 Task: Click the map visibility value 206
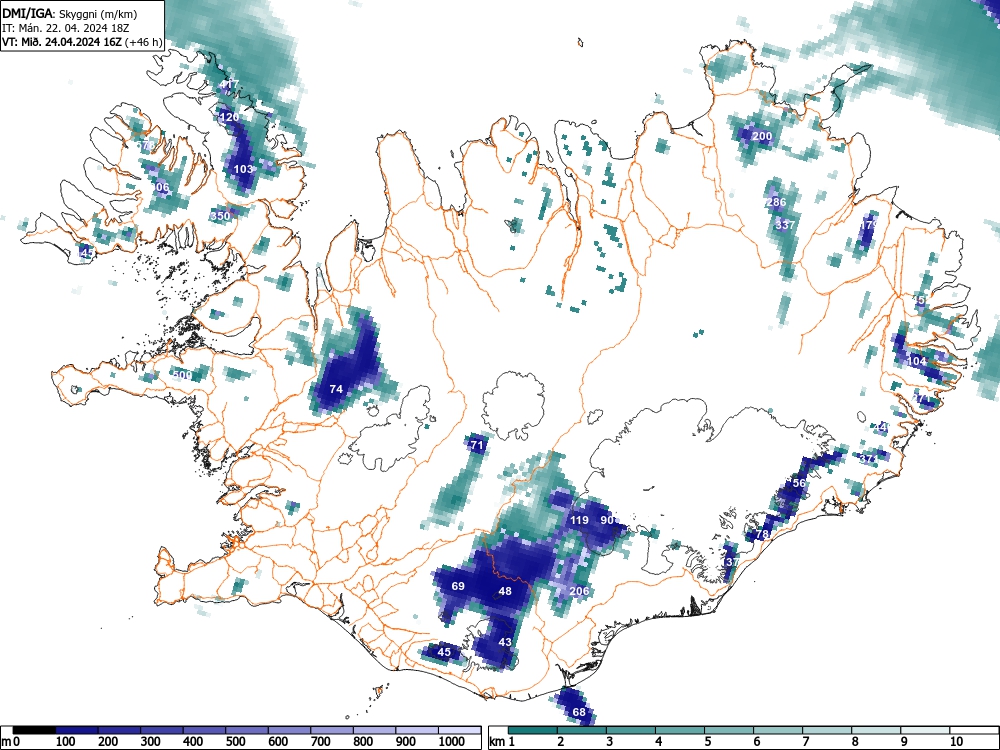point(579,591)
